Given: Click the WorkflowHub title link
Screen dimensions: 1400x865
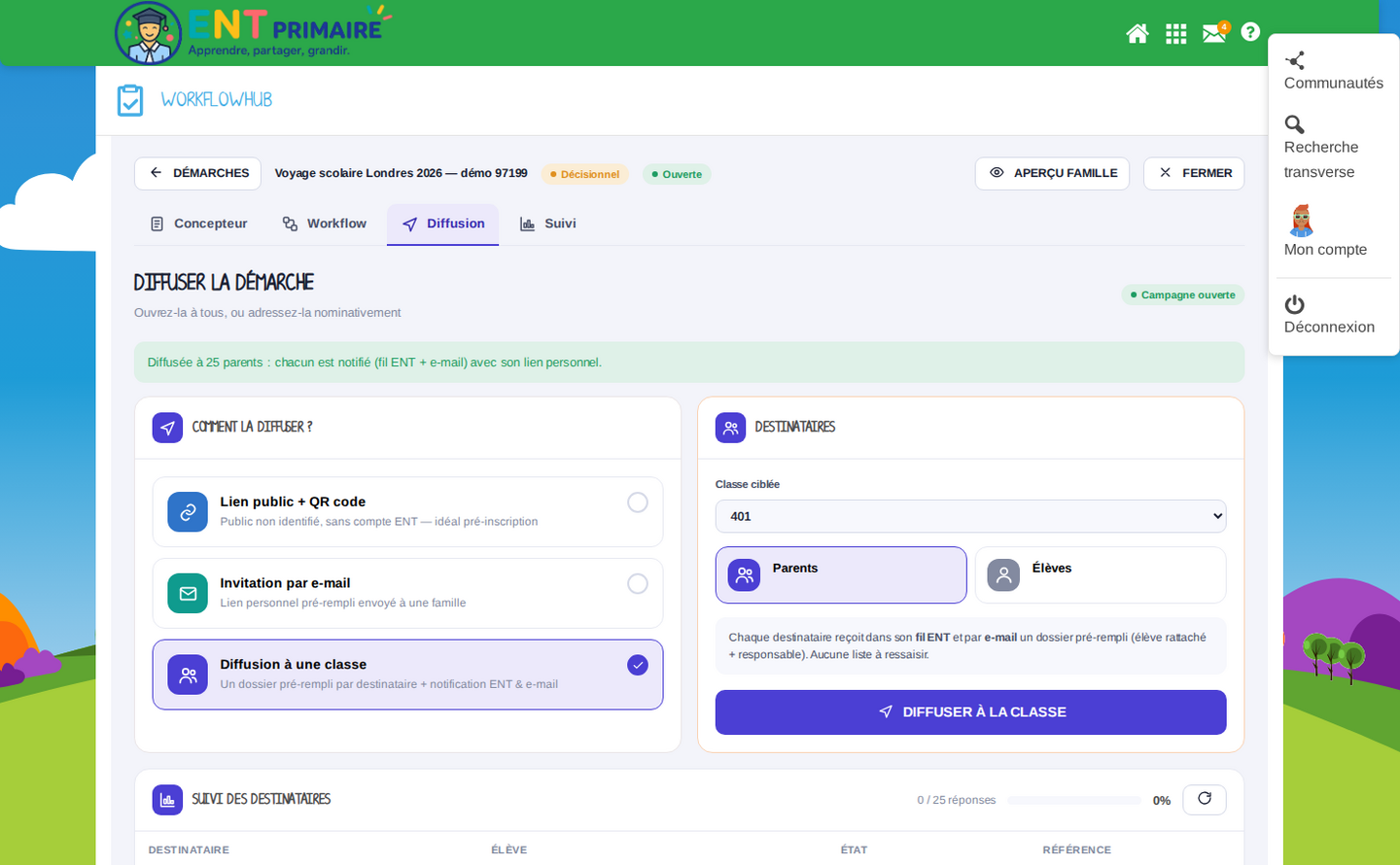Looking at the screenshot, I should coord(217,100).
